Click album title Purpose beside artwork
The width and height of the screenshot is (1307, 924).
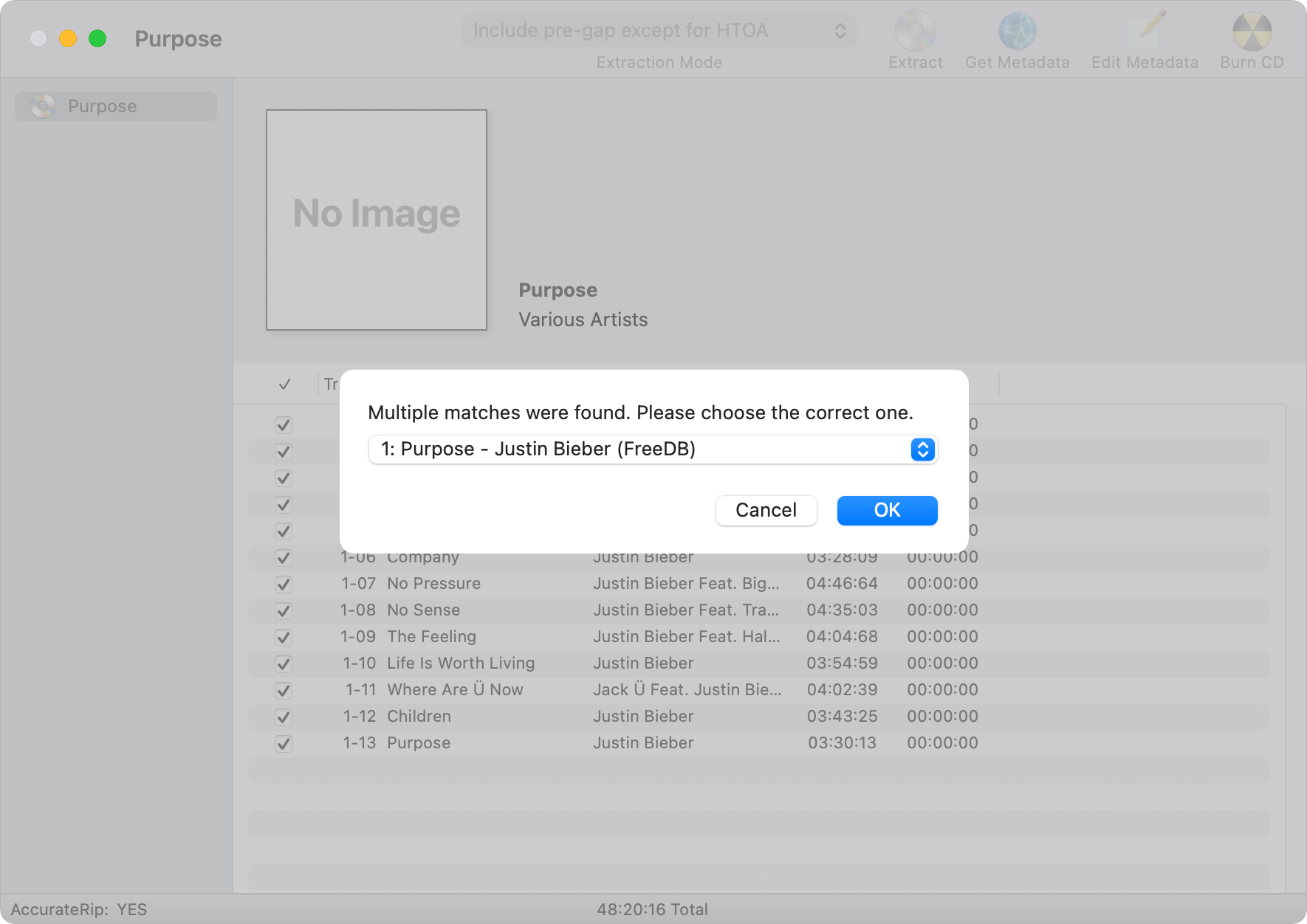(558, 290)
